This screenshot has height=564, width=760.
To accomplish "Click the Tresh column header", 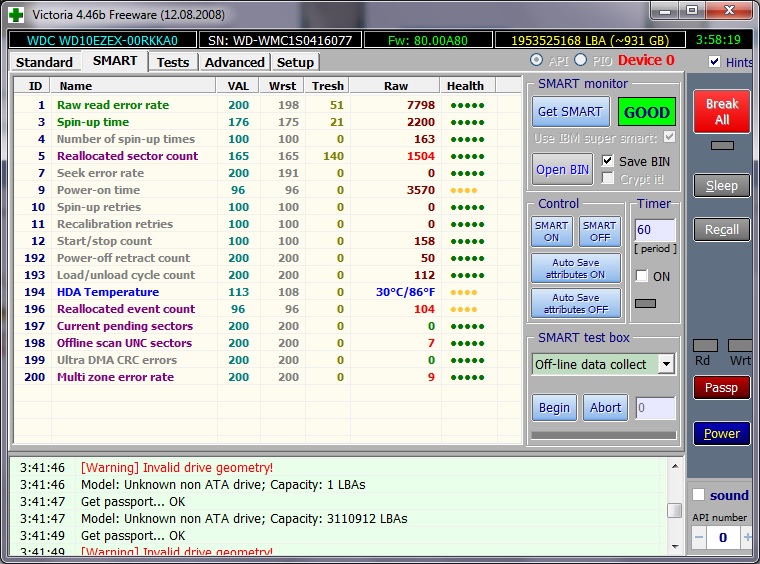I will 328,86.
